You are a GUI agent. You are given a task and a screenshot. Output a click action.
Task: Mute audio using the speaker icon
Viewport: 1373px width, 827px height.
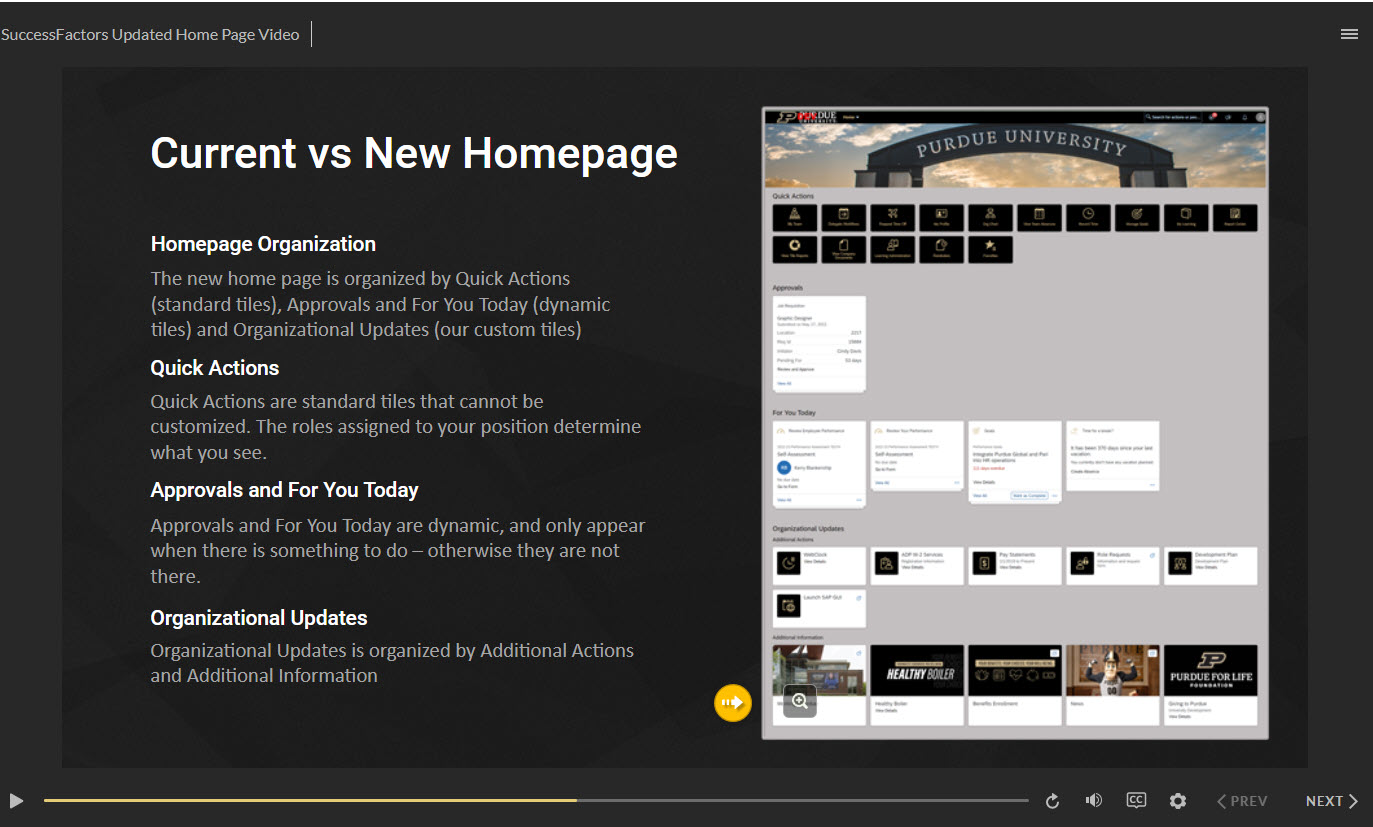click(1094, 800)
